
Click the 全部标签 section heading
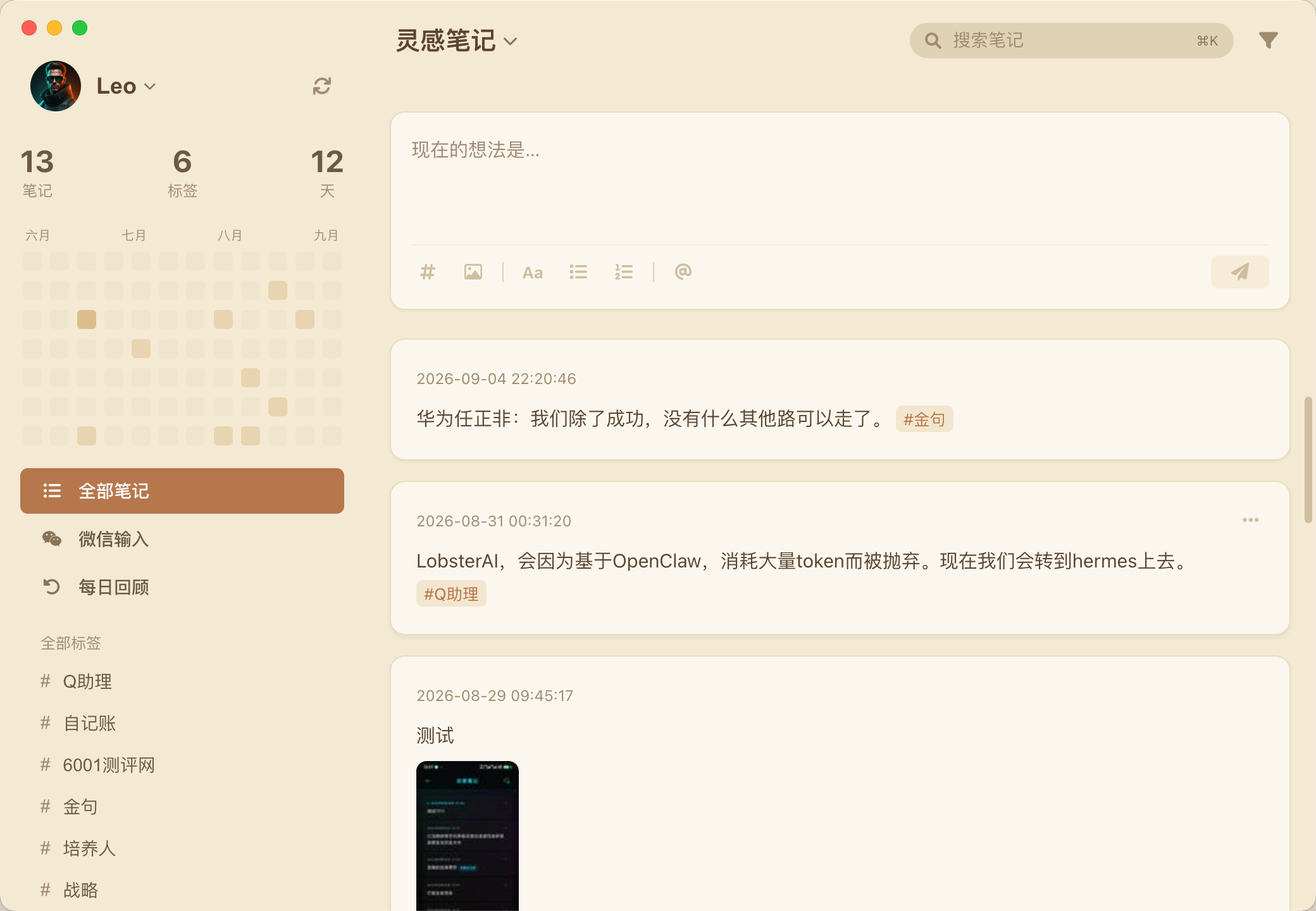click(71, 643)
